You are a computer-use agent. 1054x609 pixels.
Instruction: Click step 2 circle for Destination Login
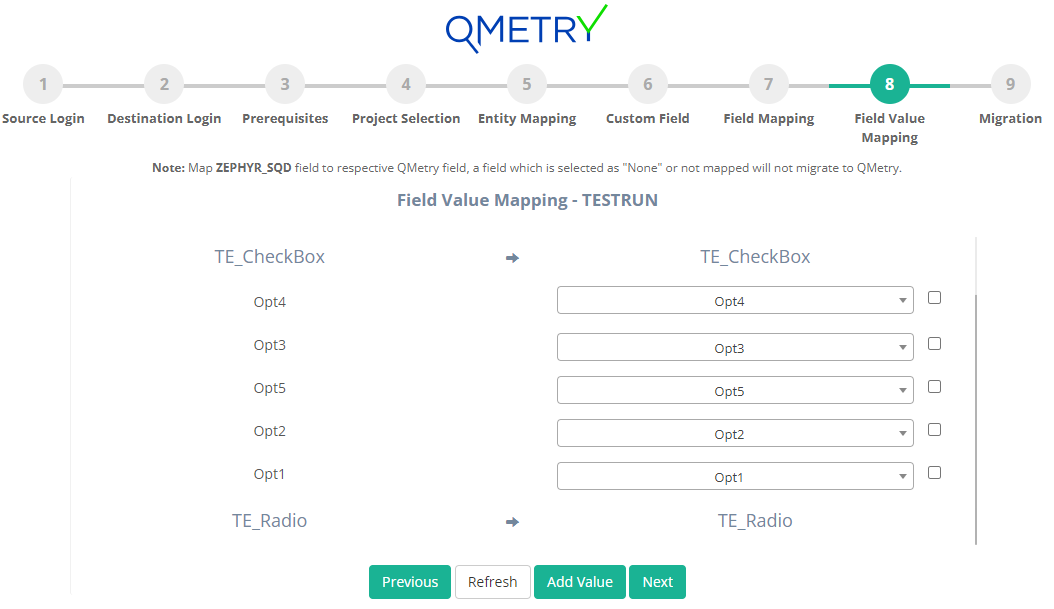coord(164,85)
